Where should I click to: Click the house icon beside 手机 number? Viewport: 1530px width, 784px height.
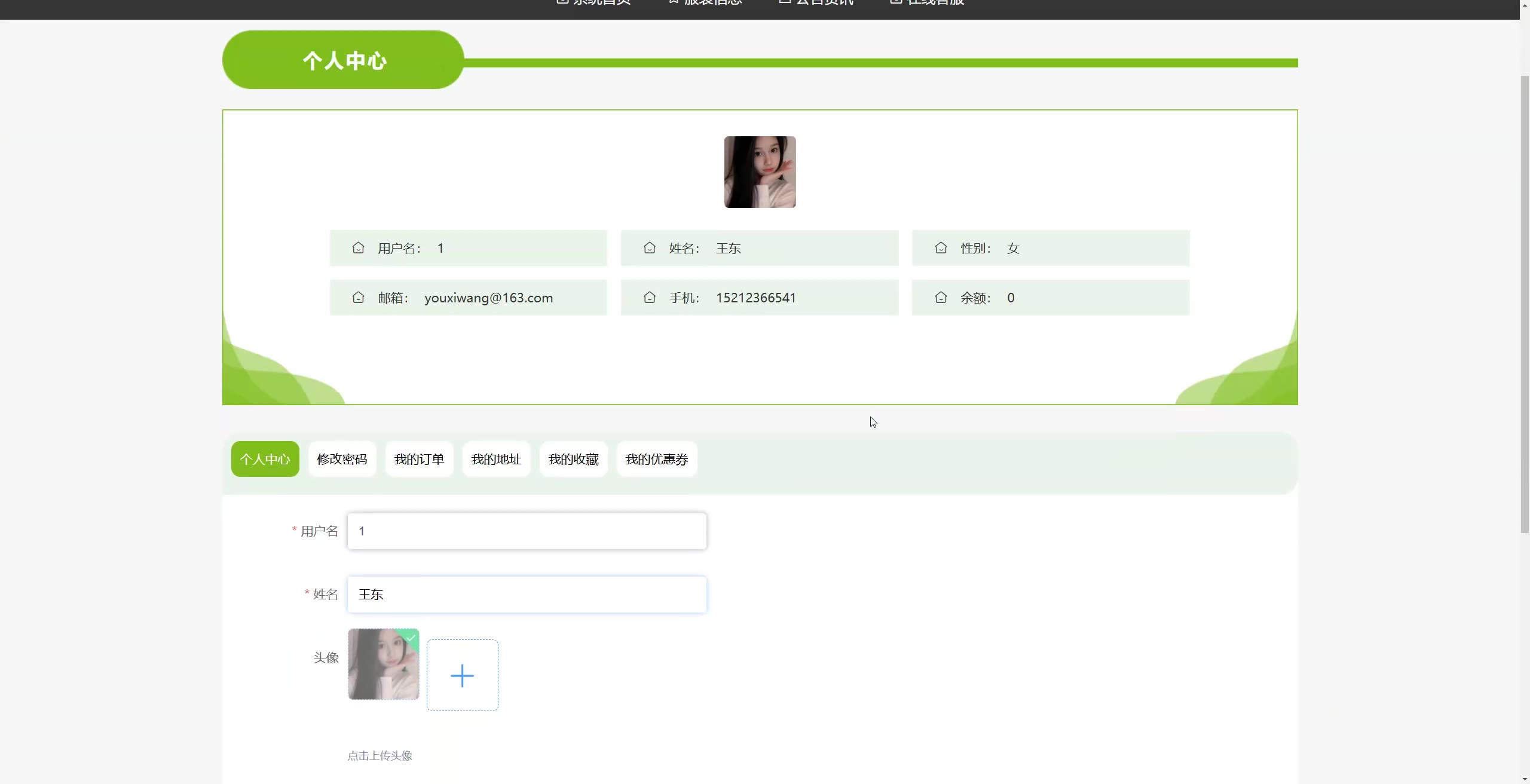coord(650,298)
